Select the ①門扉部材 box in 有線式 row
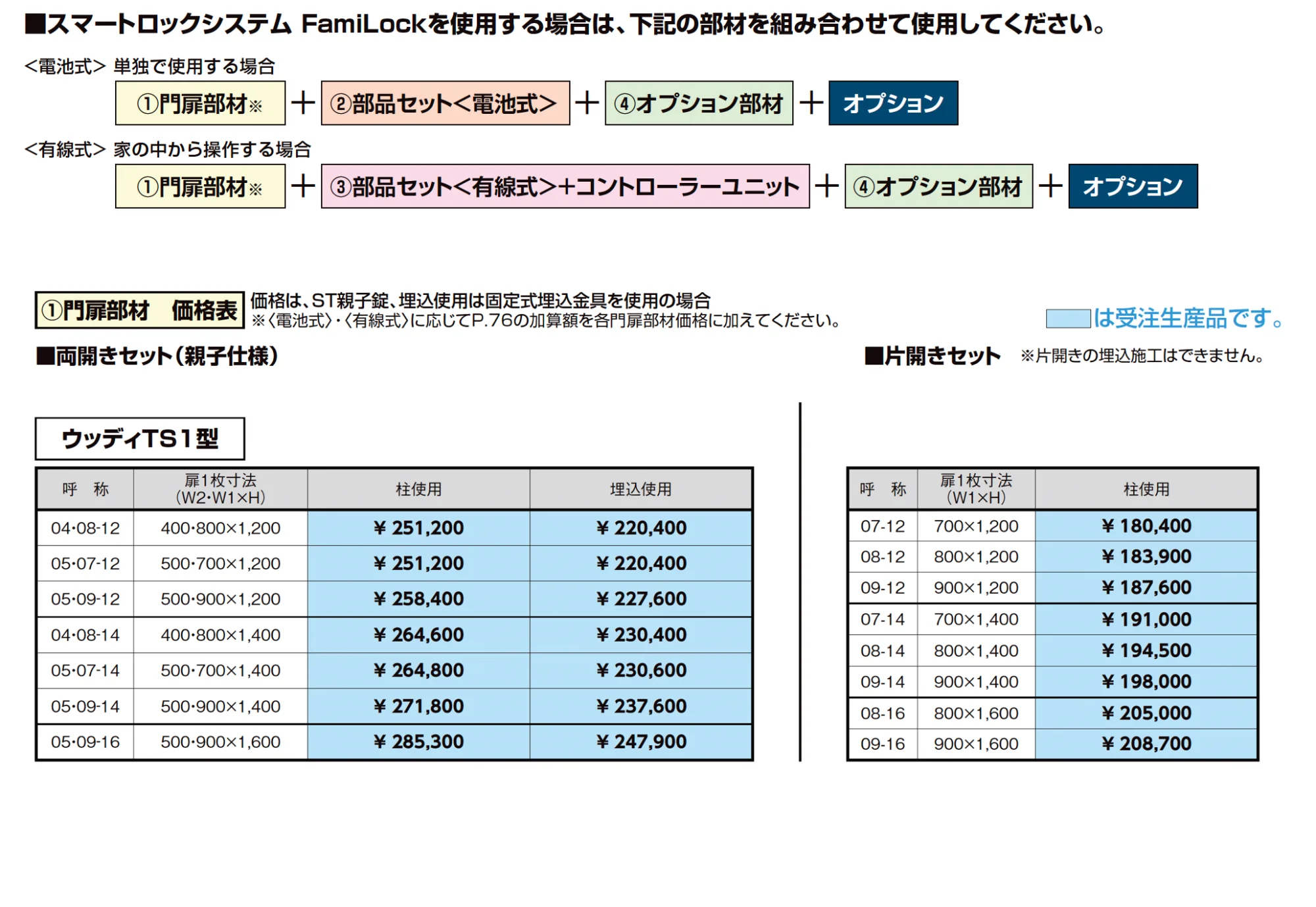The width and height of the screenshot is (1316, 907). (x=200, y=186)
